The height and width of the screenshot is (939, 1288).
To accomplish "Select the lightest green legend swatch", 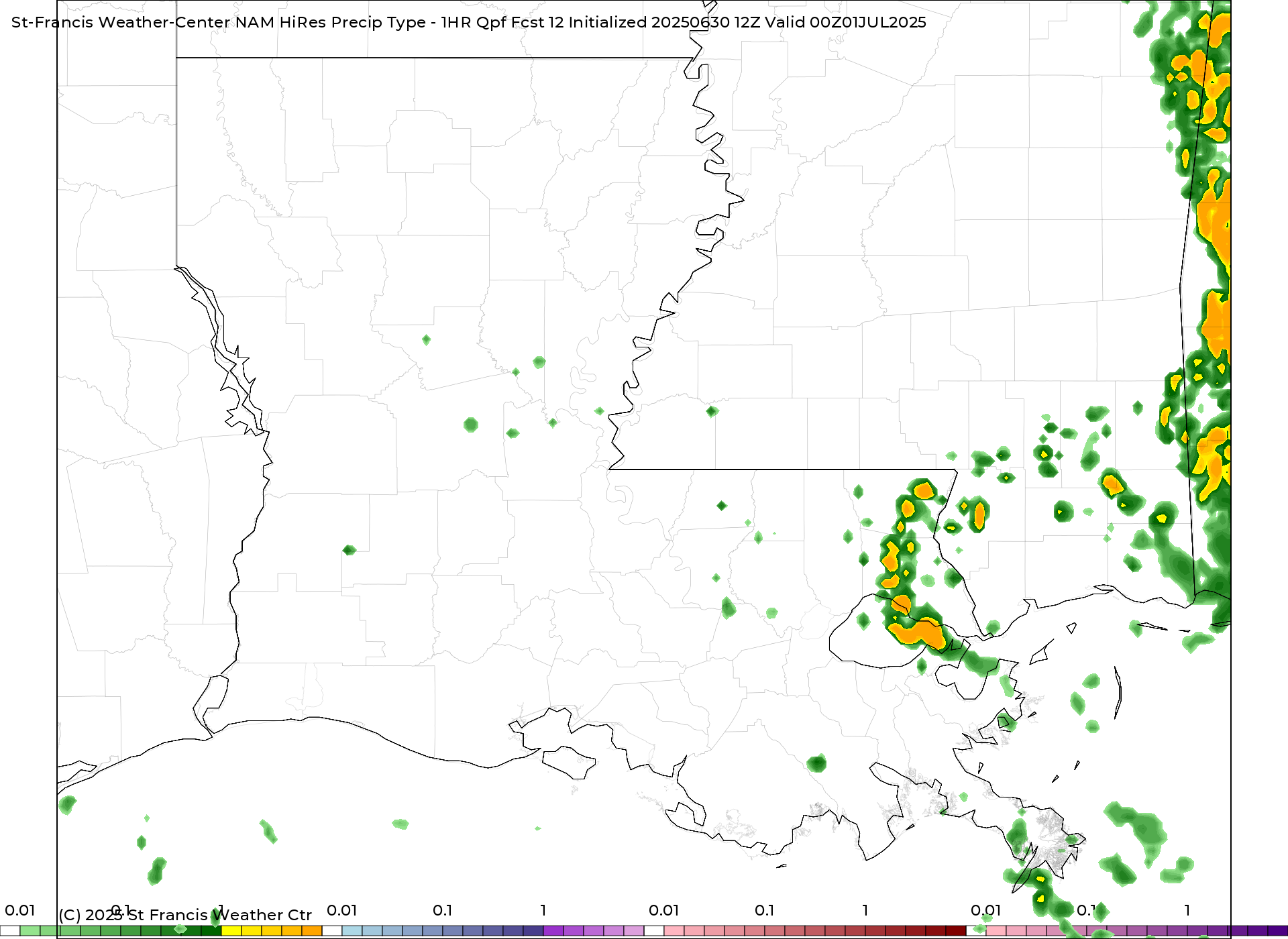I will point(30,930).
